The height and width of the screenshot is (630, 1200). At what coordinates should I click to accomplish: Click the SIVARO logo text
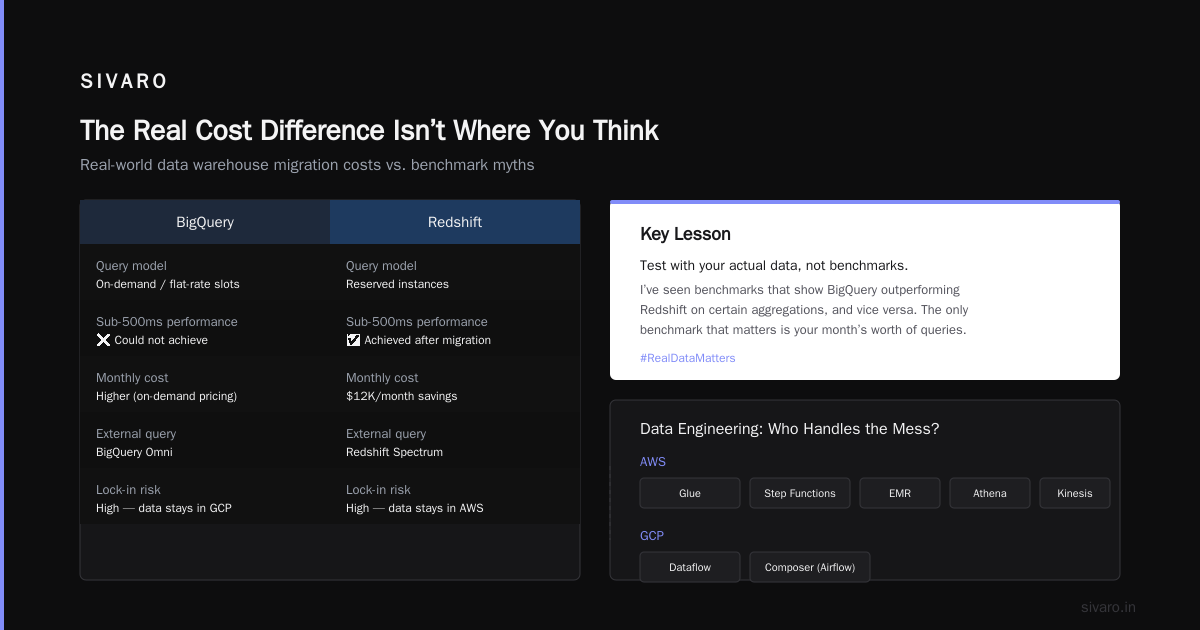pos(124,82)
